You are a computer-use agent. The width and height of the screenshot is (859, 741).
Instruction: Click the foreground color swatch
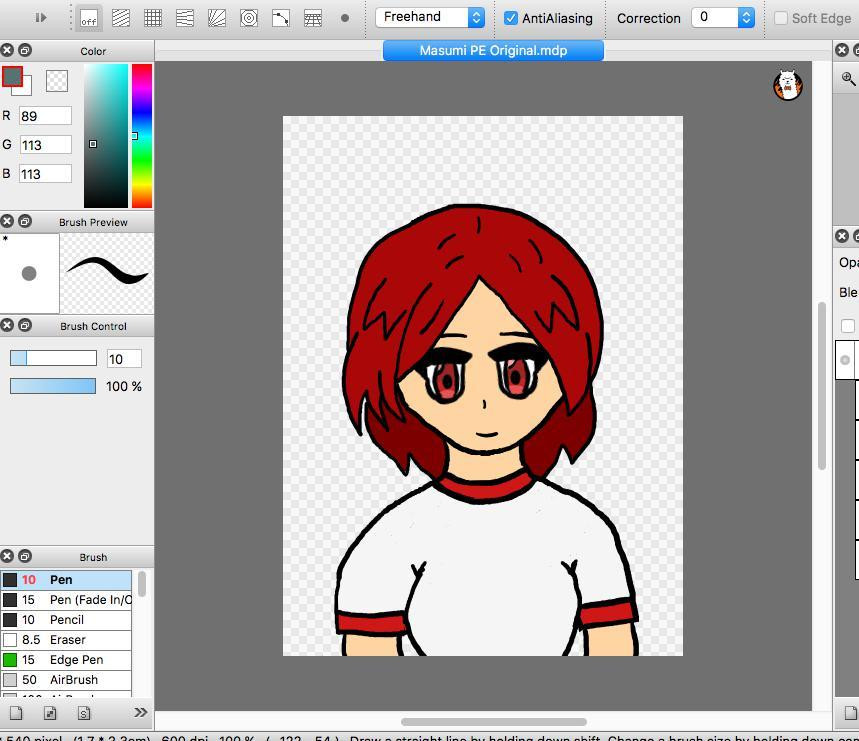coord(13,77)
